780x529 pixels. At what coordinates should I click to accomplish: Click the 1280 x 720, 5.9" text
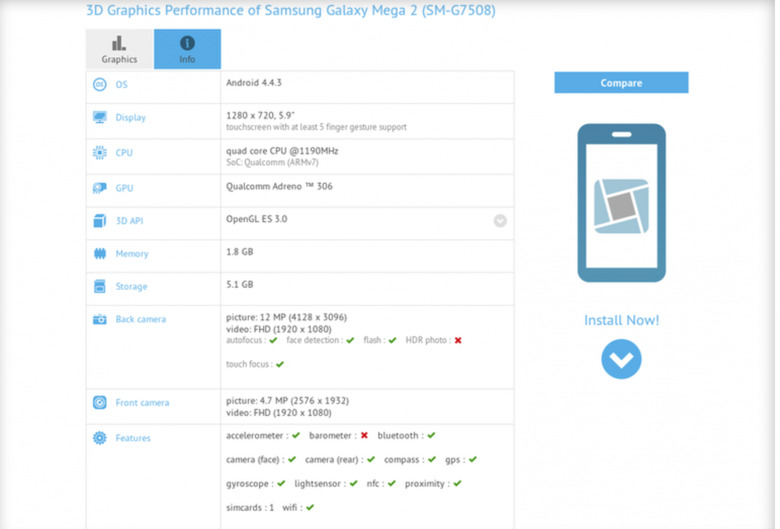click(x=260, y=115)
